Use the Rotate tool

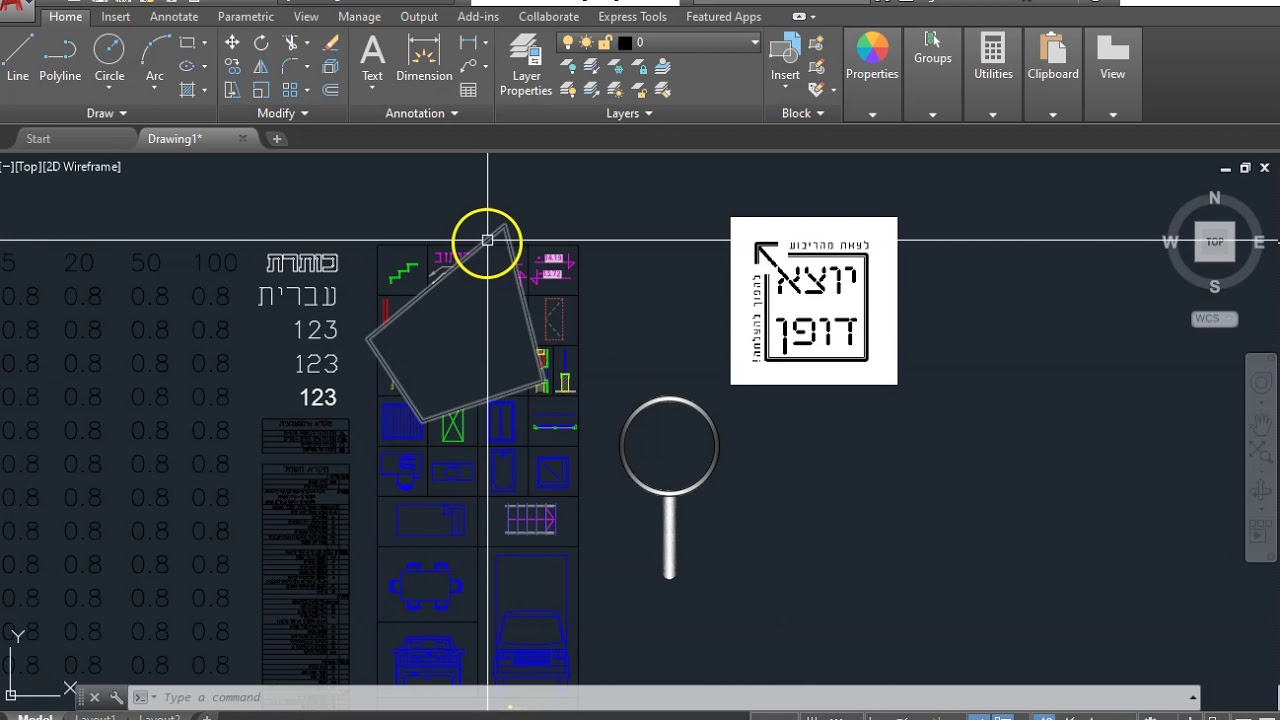click(x=261, y=43)
